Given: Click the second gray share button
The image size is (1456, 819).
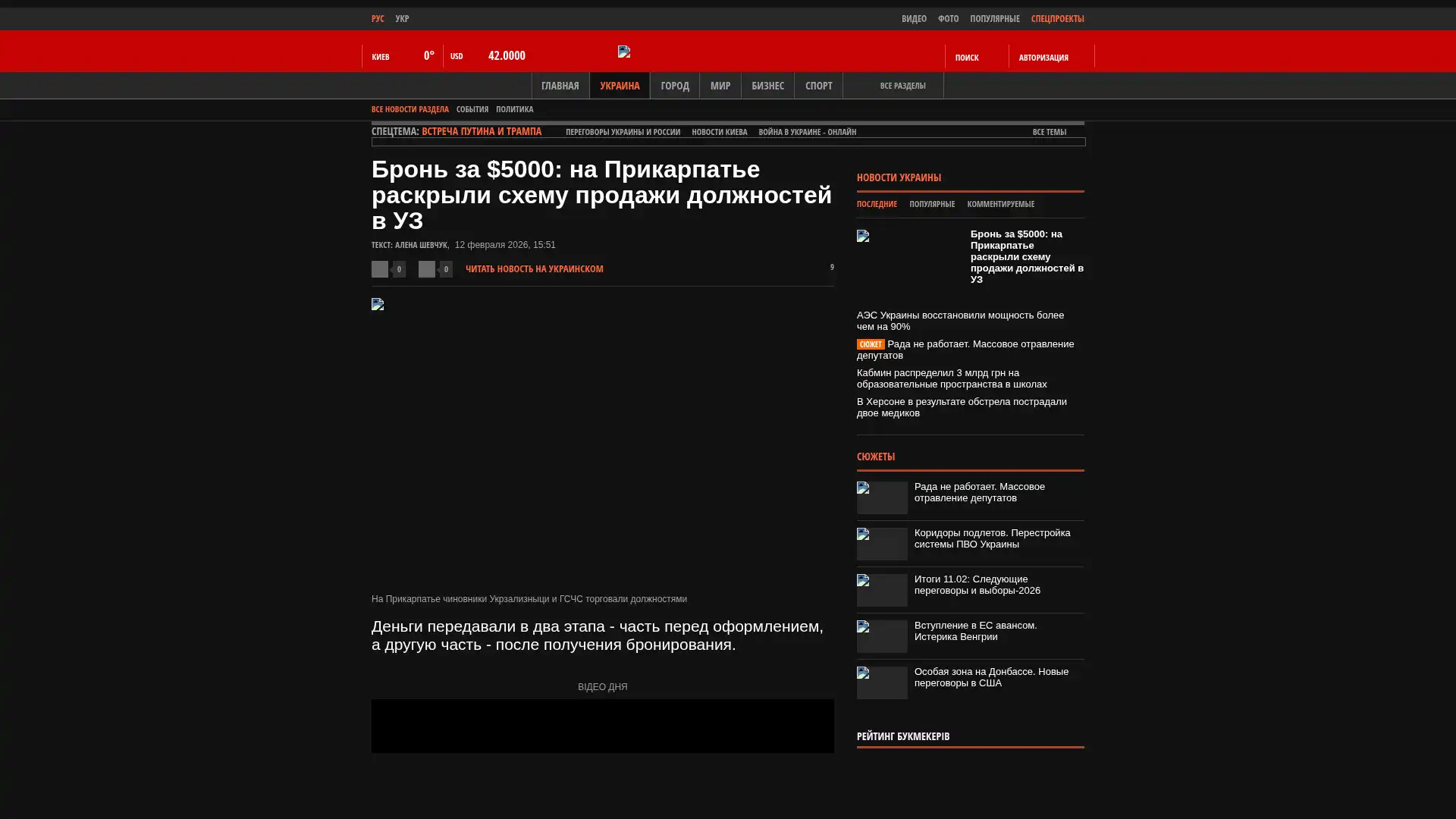Looking at the screenshot, I should (x=427, y=269).
